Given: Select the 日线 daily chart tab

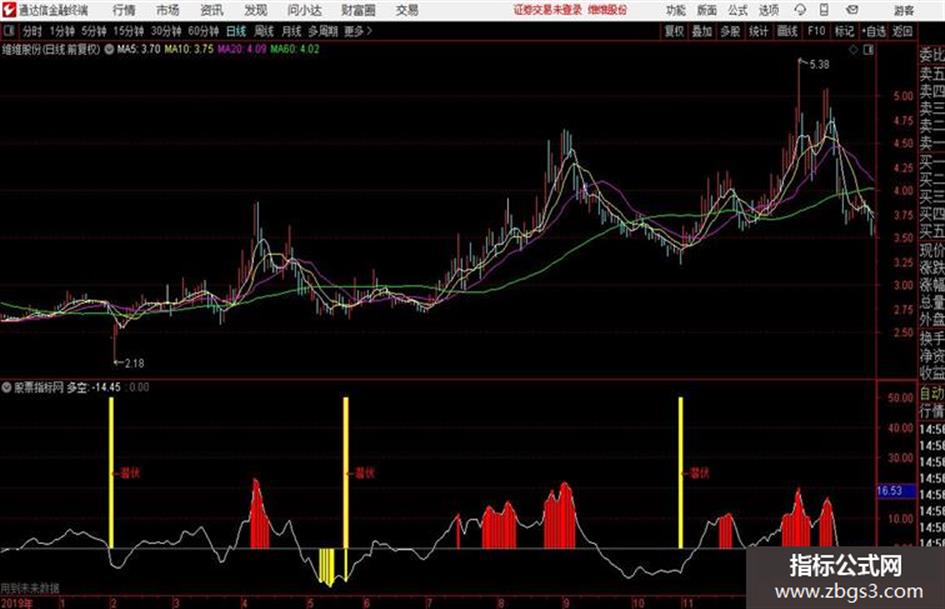Looking at the screenshot, I should pos(236,31).
